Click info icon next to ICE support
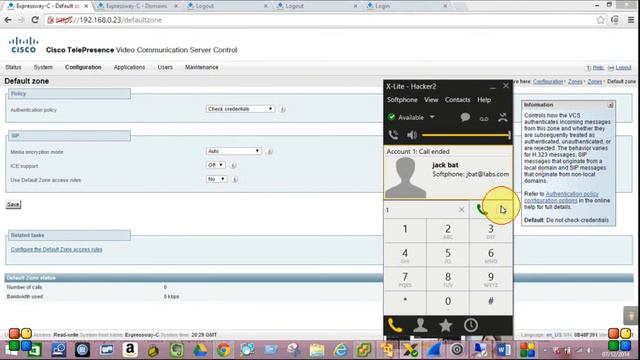The width and height of the screenshot is (640, 360). [x=233, y=165]
